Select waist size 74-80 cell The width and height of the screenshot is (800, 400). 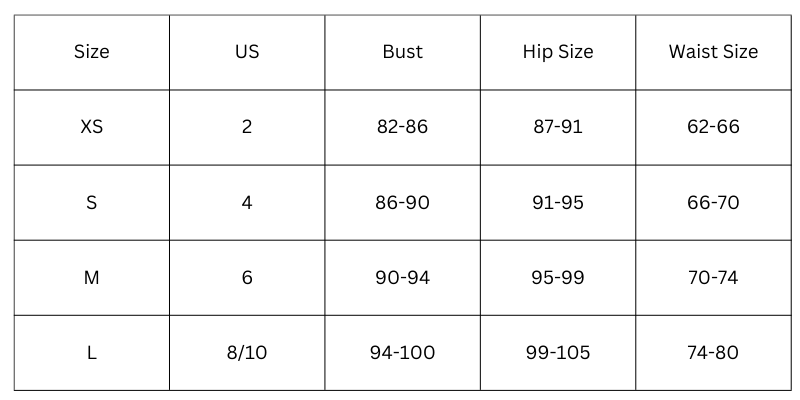coord(713,352)
